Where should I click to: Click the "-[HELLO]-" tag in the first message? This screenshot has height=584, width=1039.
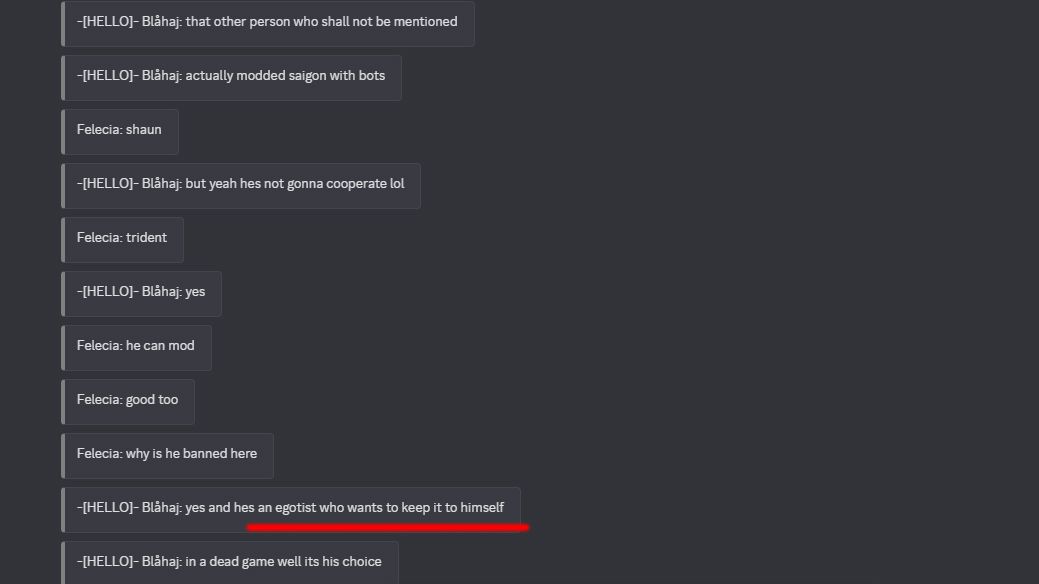(x=107, y=22)
